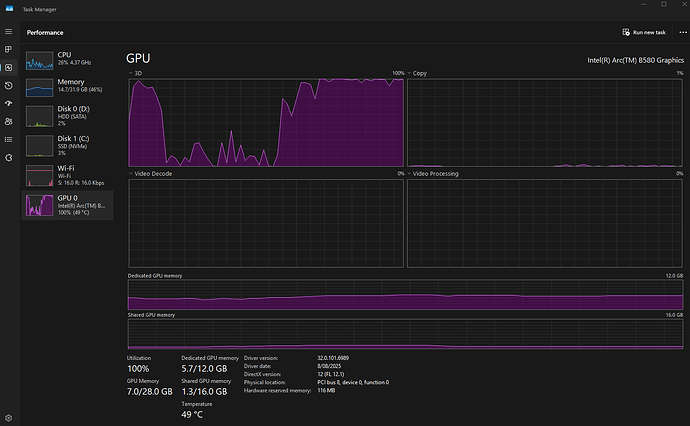Click the Video Decode graph area
The height and width of the screenshot is (426, 690).
(266, 223)
